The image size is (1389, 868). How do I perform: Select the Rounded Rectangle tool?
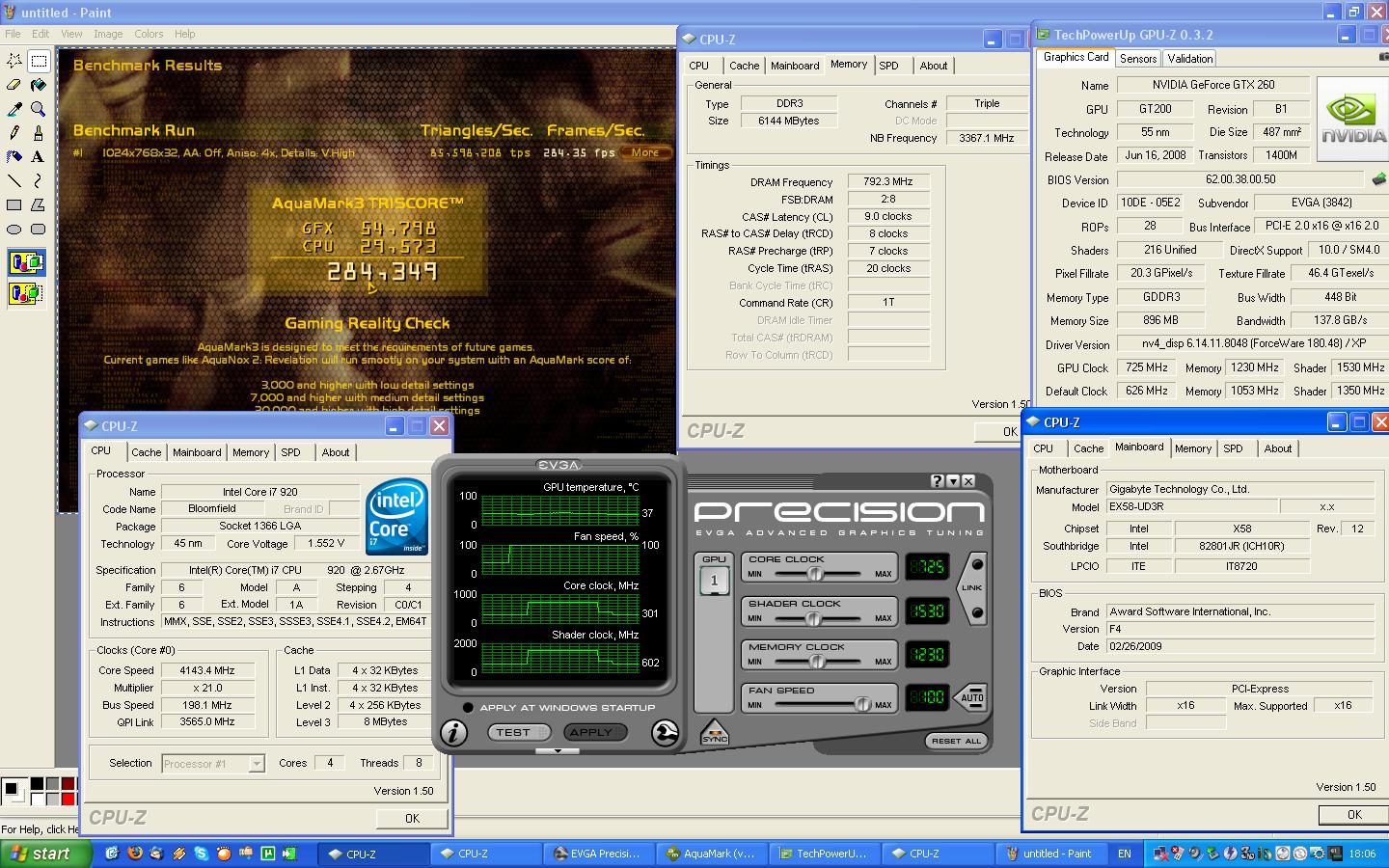pos(39,229)
